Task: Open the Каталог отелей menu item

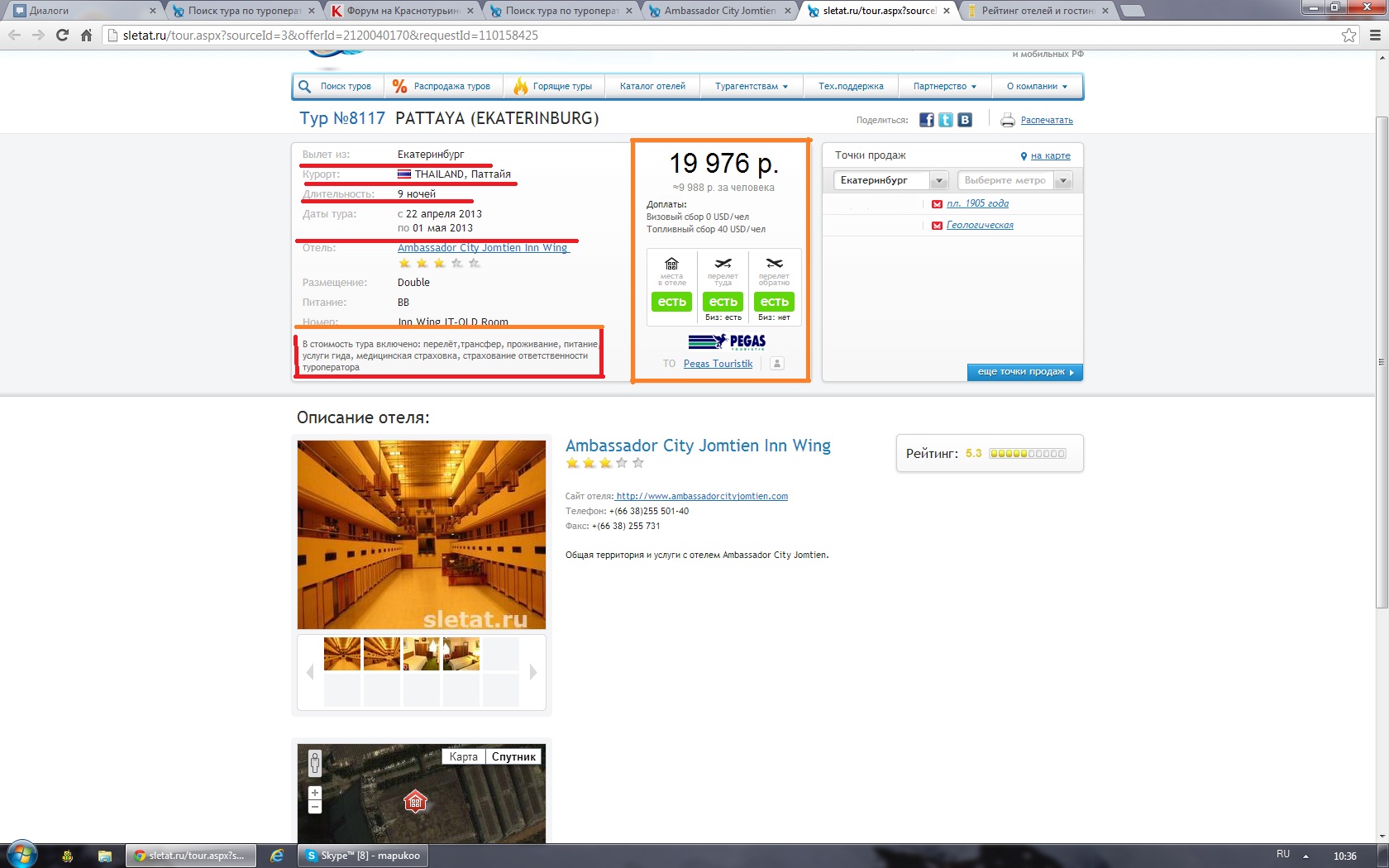Action: (652, 86)
